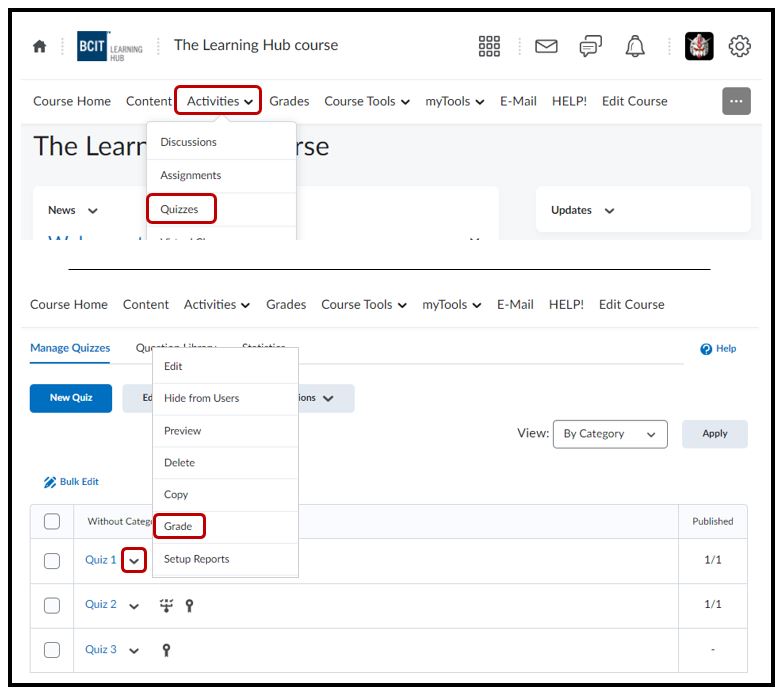Image resolution: width=781 pixels, height=693 pixels.
Task: Check the Quiz 1 checkbox
Action: 52,561
